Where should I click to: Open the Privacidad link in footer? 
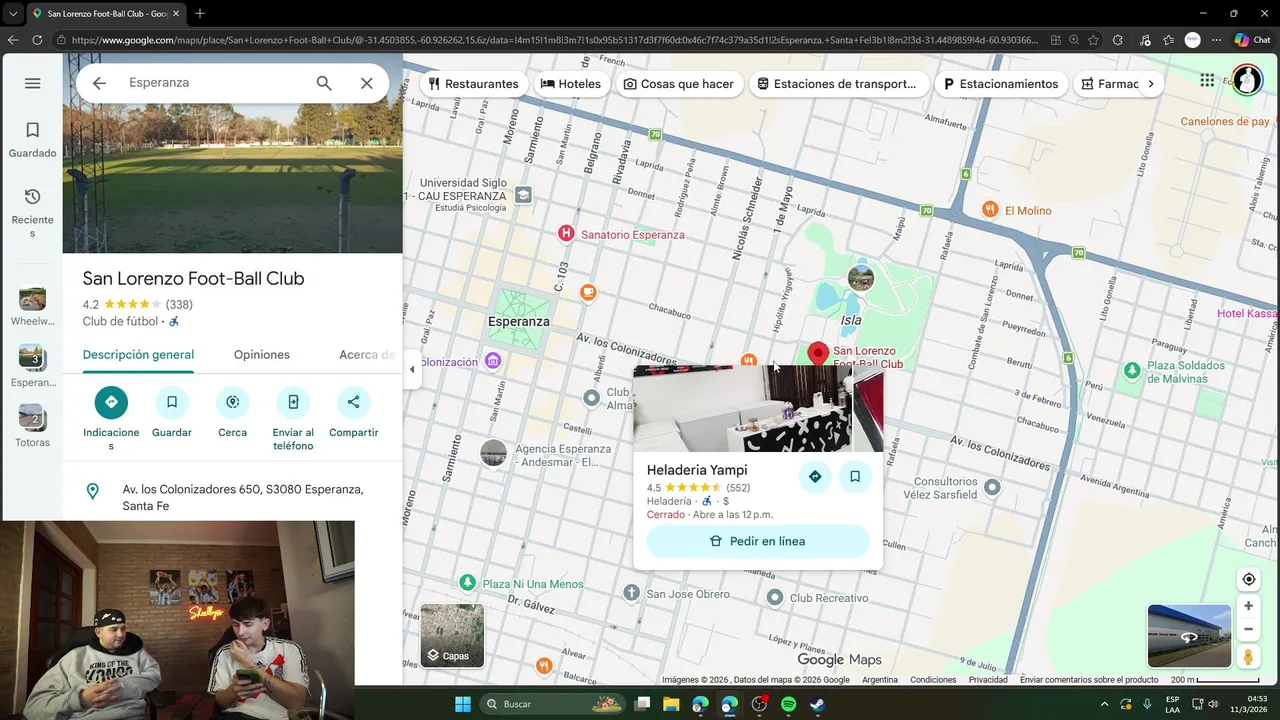point(988,680)
